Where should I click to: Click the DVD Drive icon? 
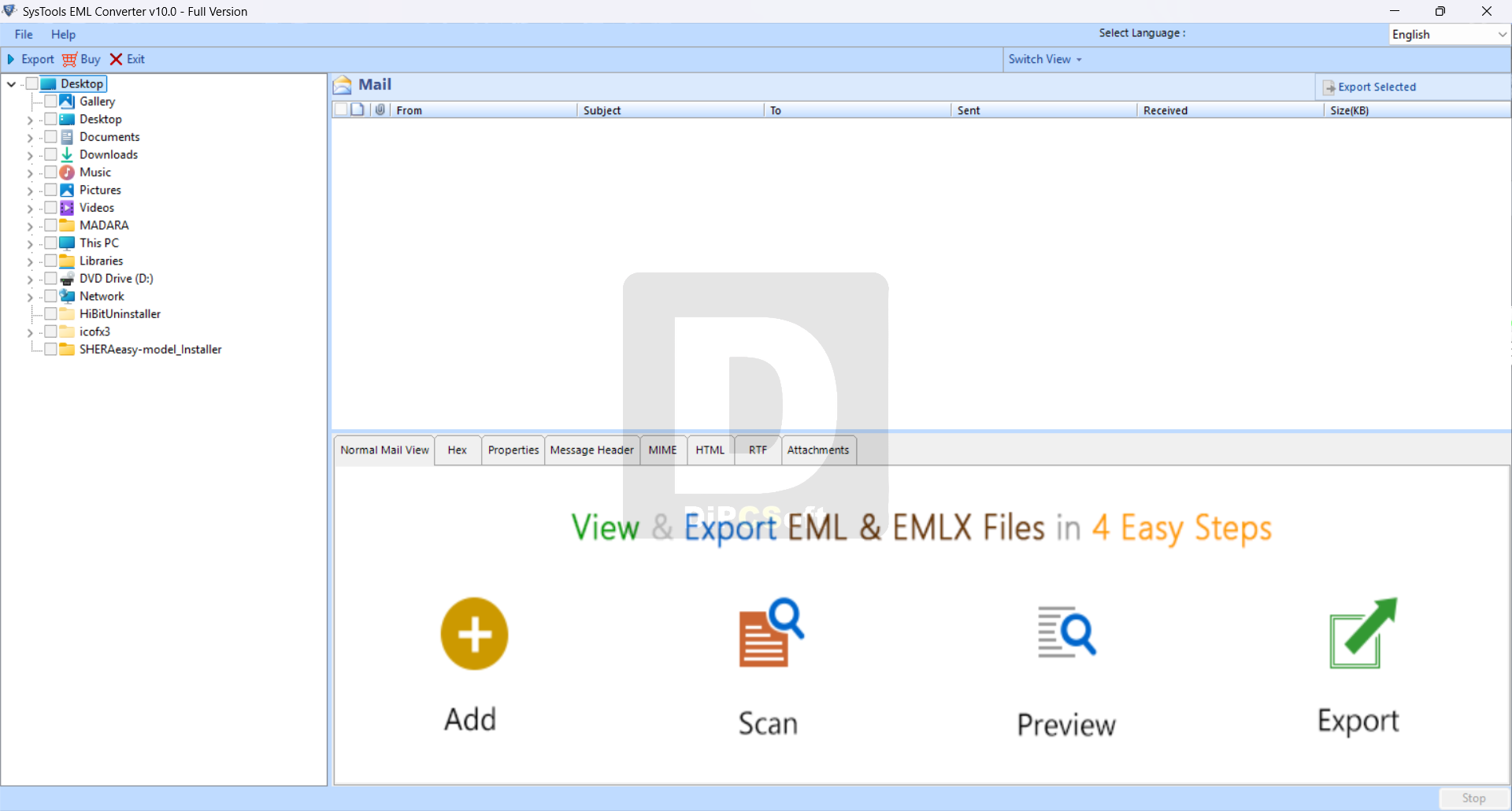67,279
